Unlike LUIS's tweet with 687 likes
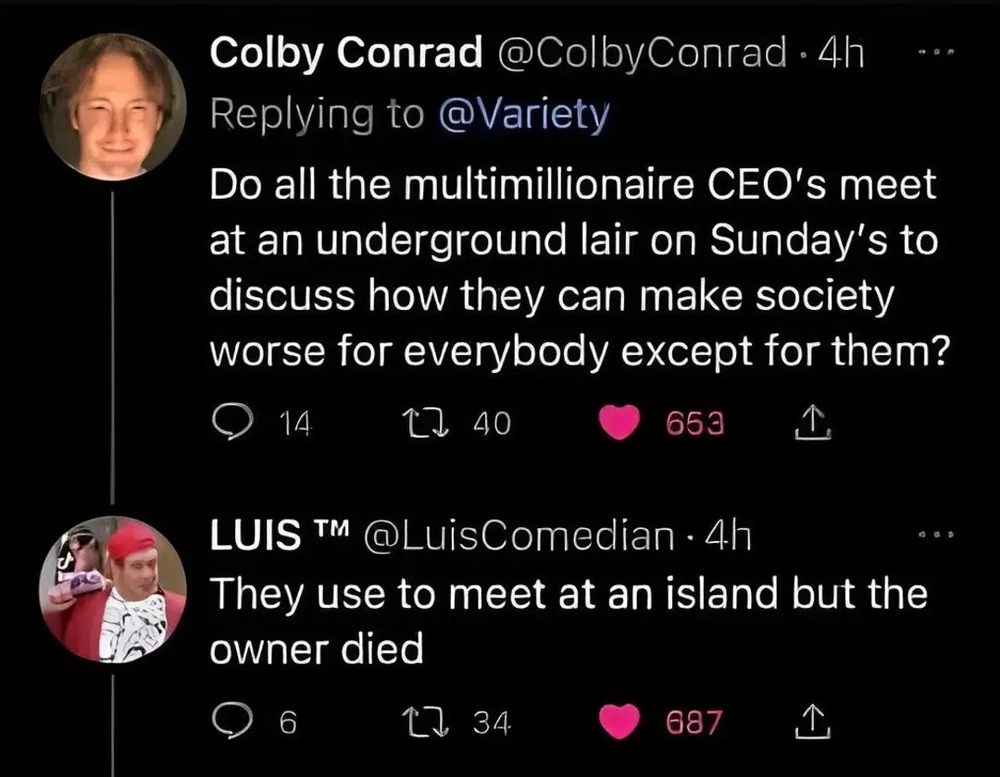The width and height of the screenshot is (1000, 777). tap(619, 722)
